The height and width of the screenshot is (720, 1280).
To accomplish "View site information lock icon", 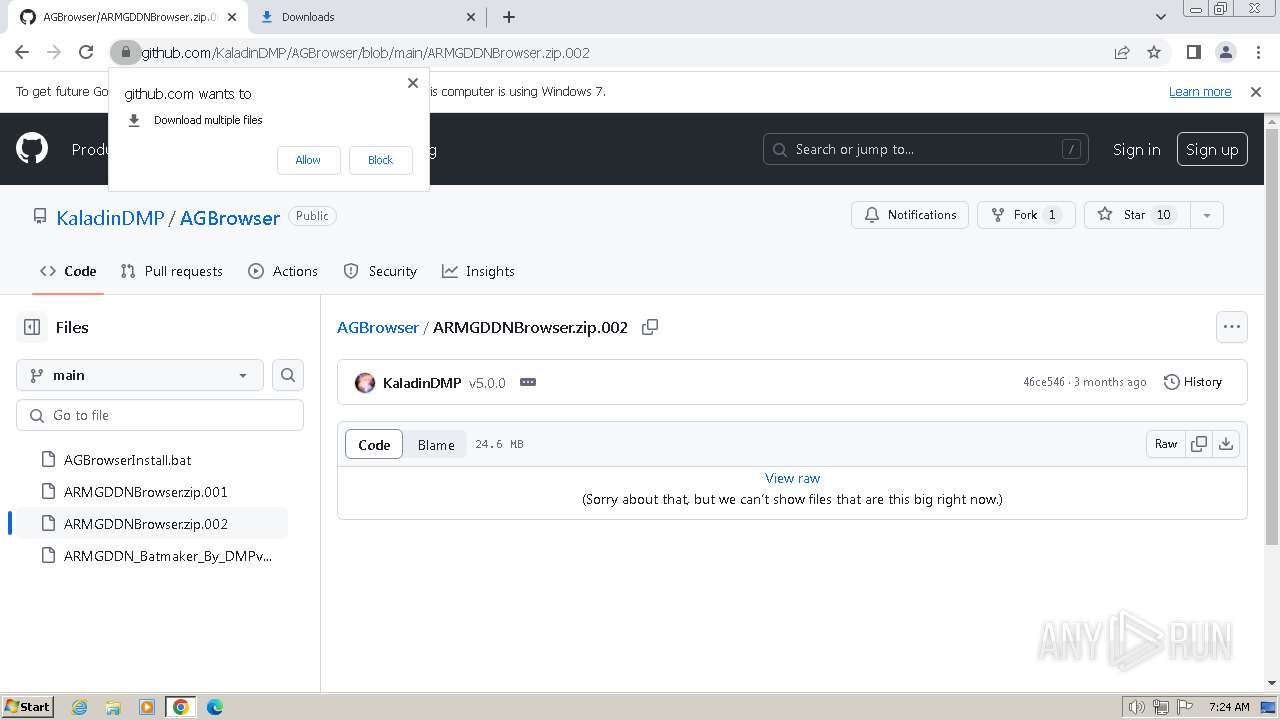I will 125,52.
